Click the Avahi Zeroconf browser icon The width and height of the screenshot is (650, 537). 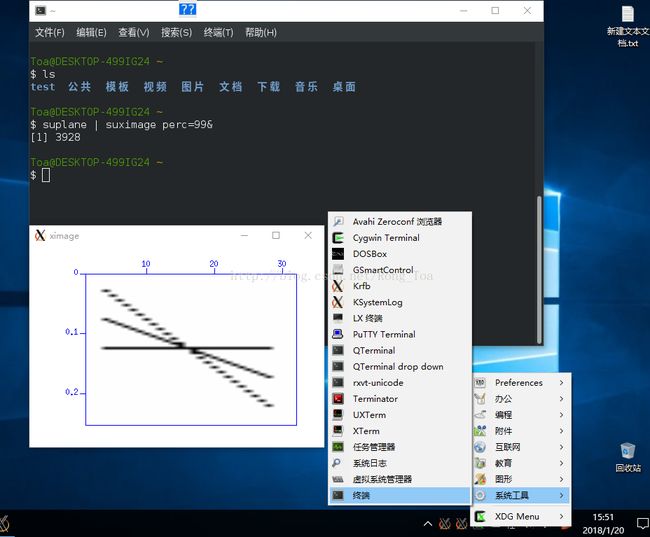pos(338,221)
